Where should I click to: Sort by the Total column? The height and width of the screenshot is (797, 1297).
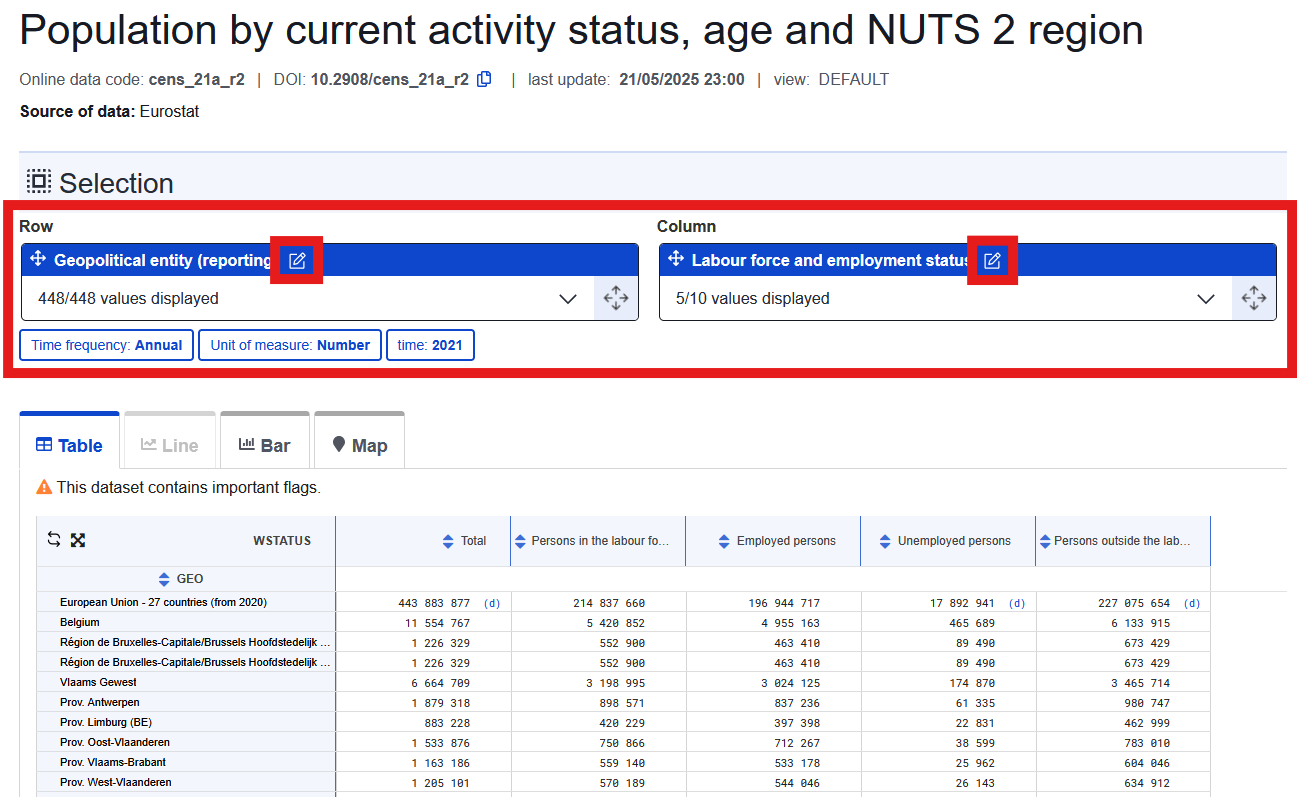click(x=448, y=541)
